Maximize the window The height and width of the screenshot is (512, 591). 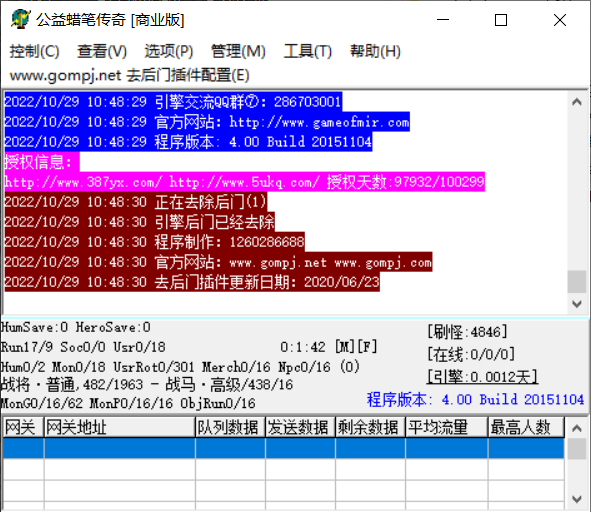click(x=501, y=20)
